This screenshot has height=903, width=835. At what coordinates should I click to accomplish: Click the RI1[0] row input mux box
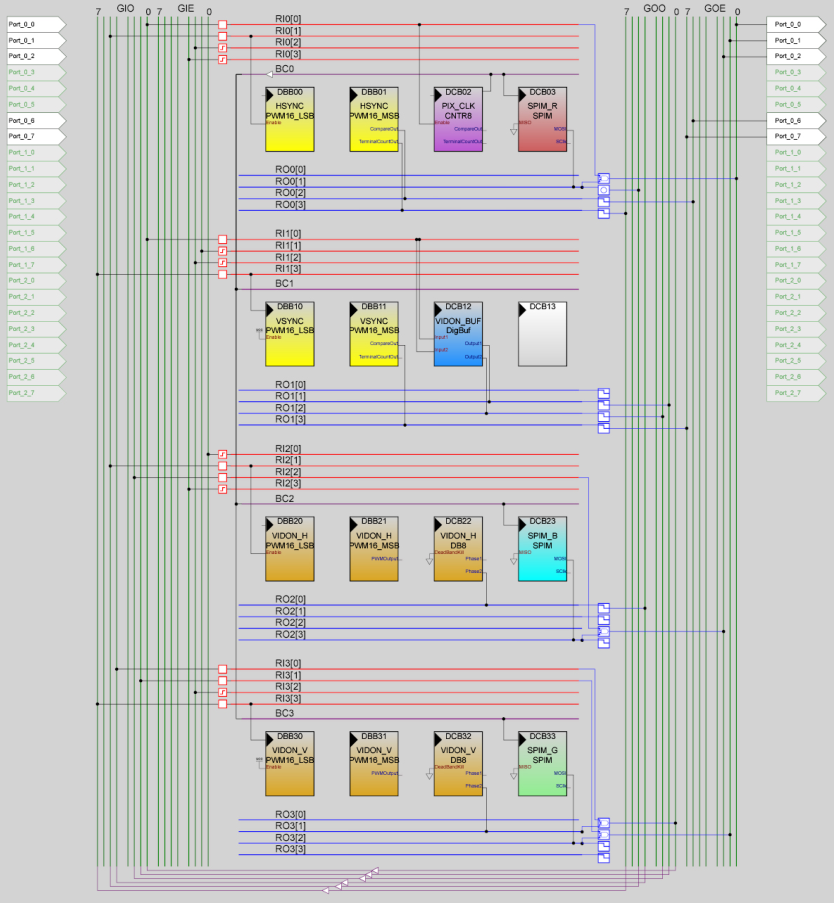coord(223,239)
